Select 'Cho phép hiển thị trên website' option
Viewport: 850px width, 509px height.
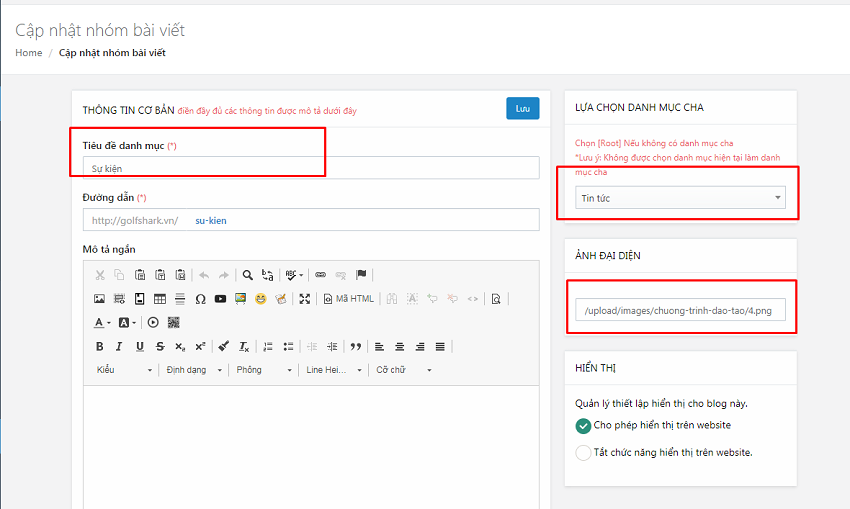[583, 425]
